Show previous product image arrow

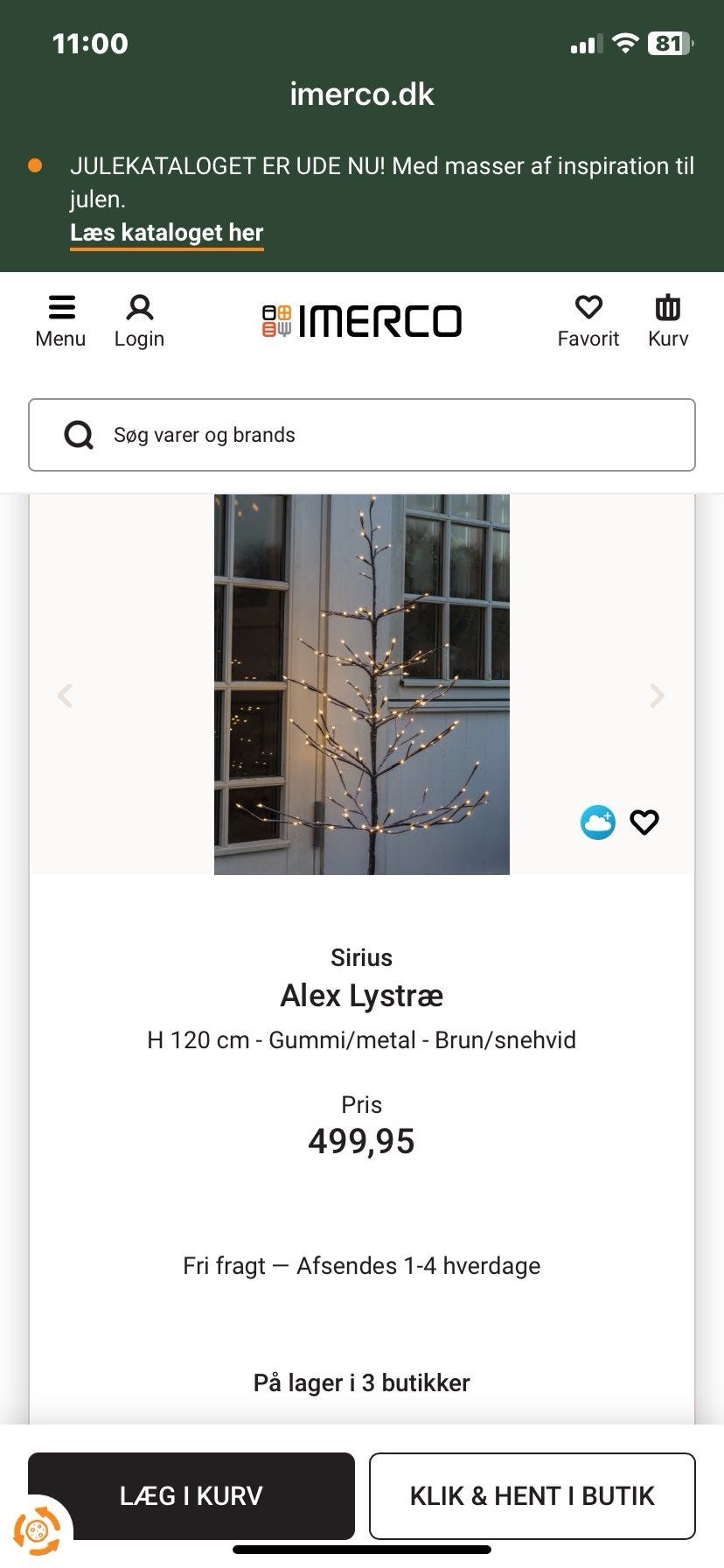pos(65,696)
